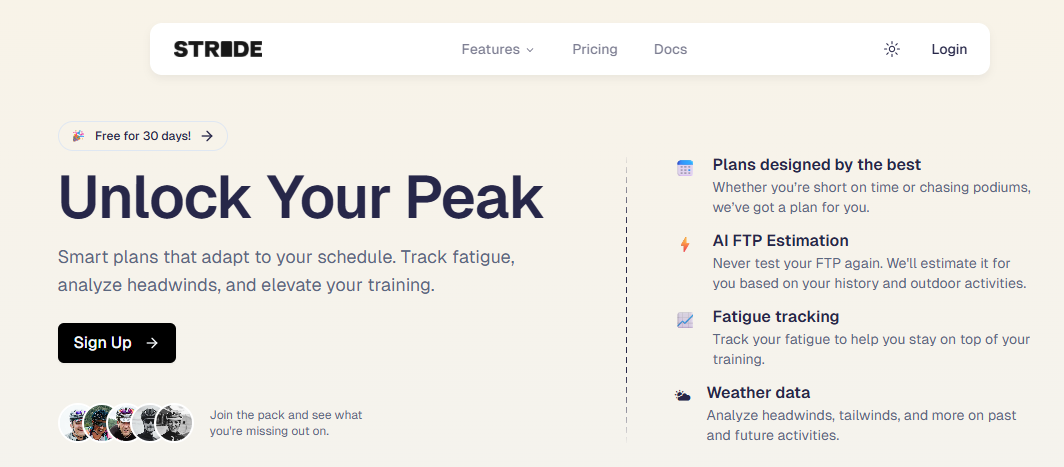Screen dimensions: 1064x467
Task: Click the arrow after Free for 30 days
Action: pos(207,136)
